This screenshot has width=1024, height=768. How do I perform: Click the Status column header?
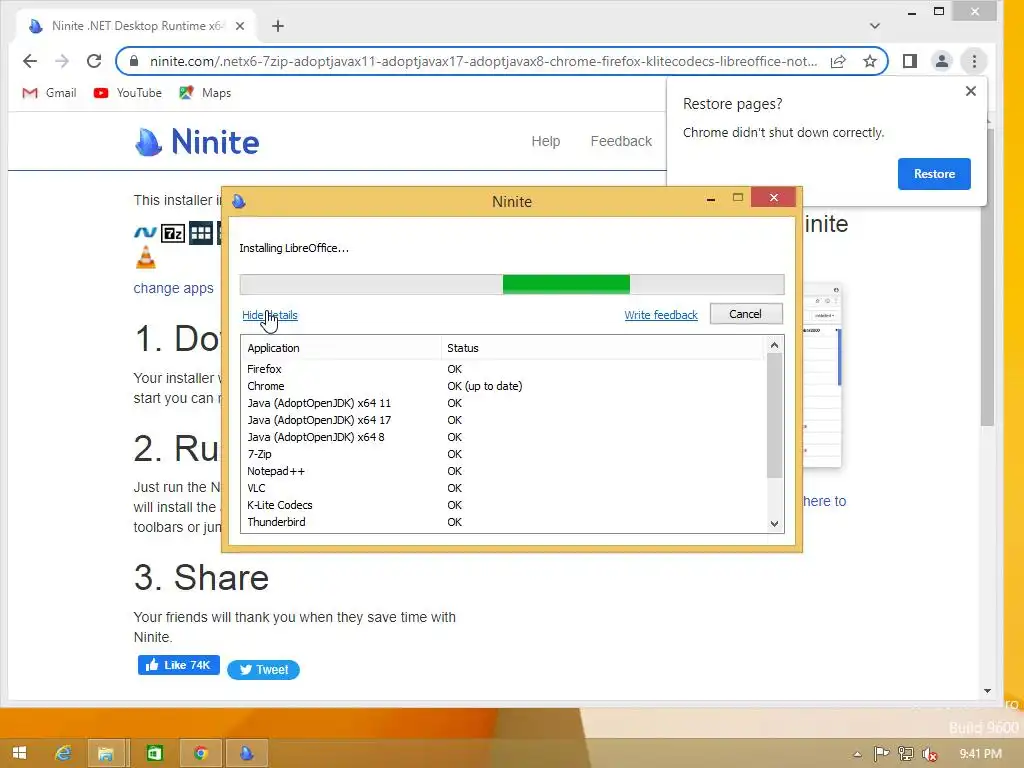tap(602, 348)
